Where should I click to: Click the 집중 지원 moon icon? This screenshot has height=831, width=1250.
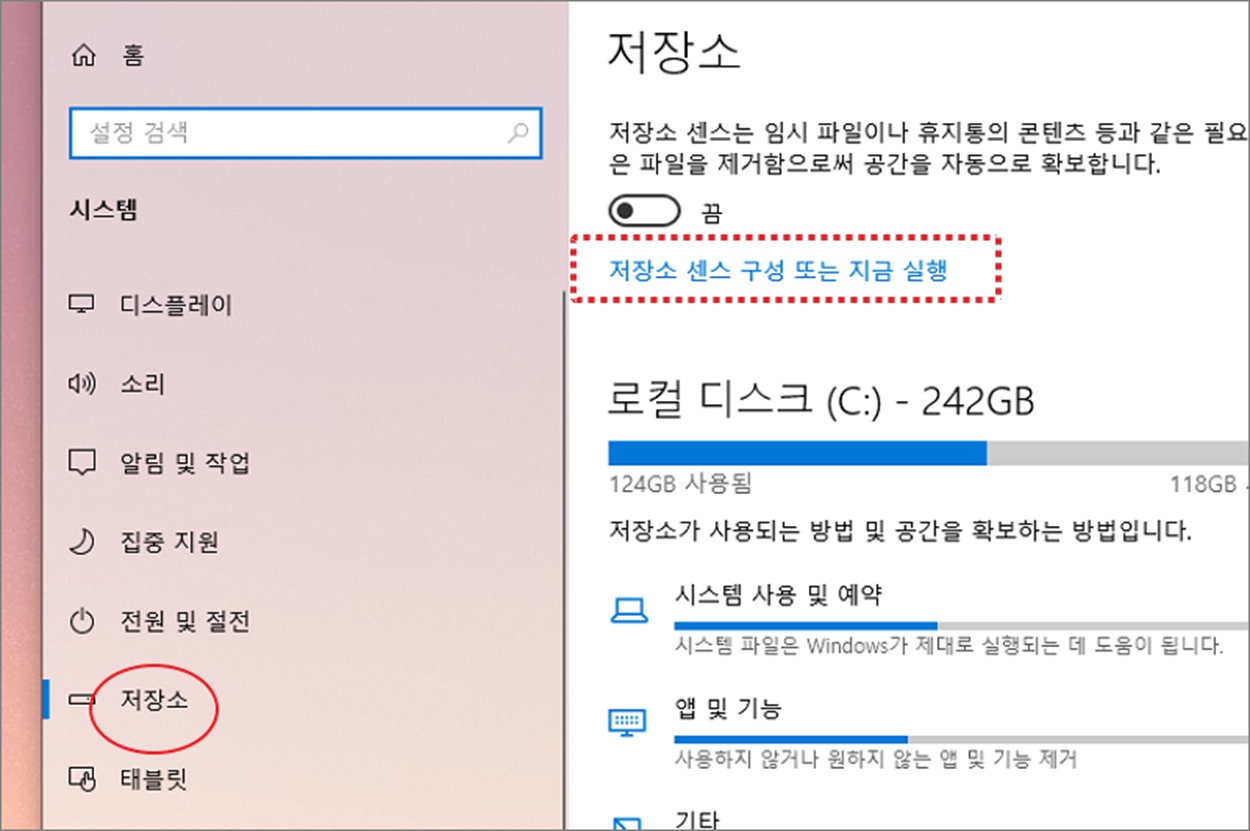(81, 542)
